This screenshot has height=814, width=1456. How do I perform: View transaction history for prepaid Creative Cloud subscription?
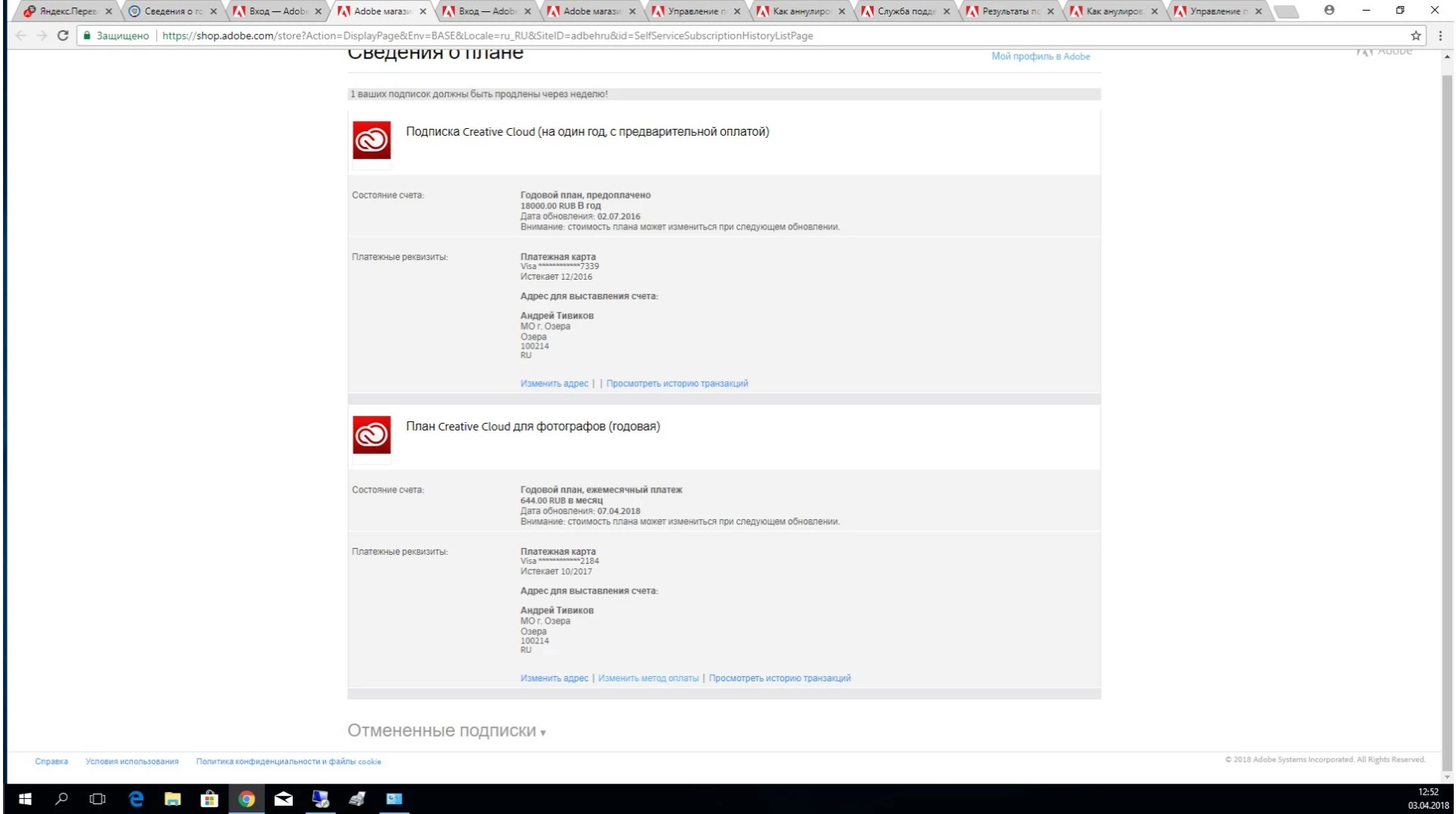pos(677,384)
